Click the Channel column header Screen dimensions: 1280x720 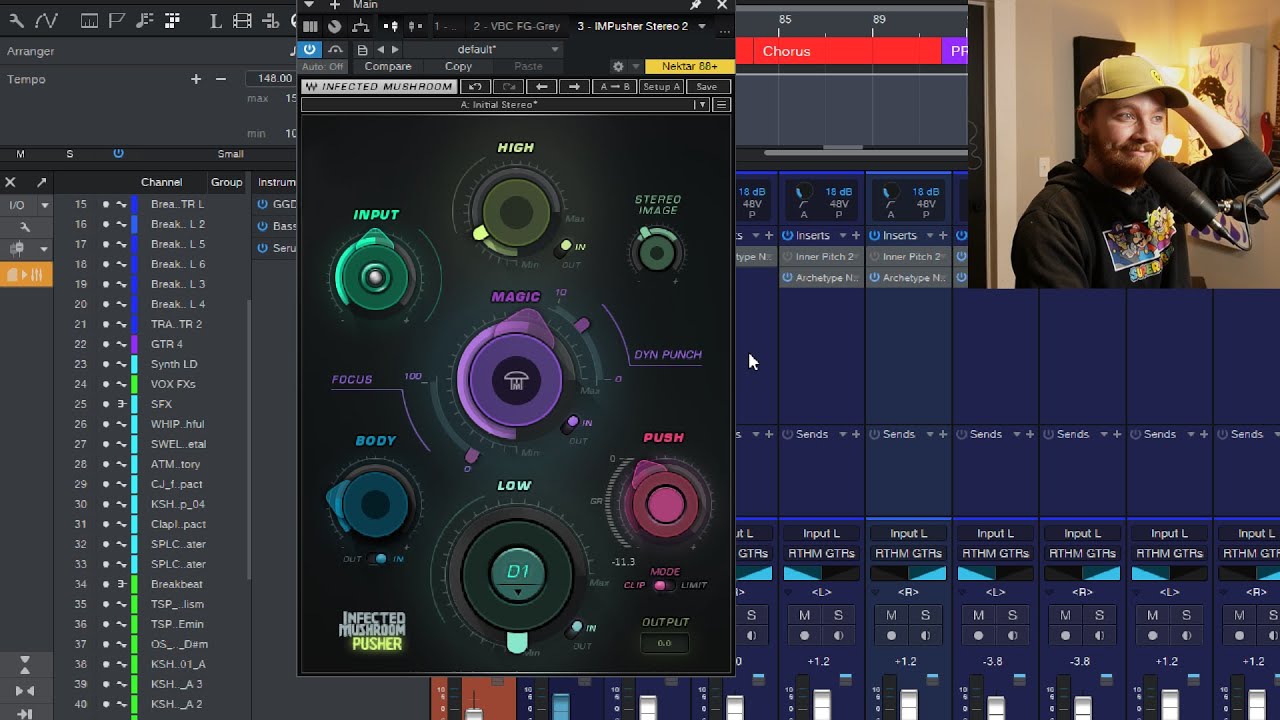click(161, 182)
